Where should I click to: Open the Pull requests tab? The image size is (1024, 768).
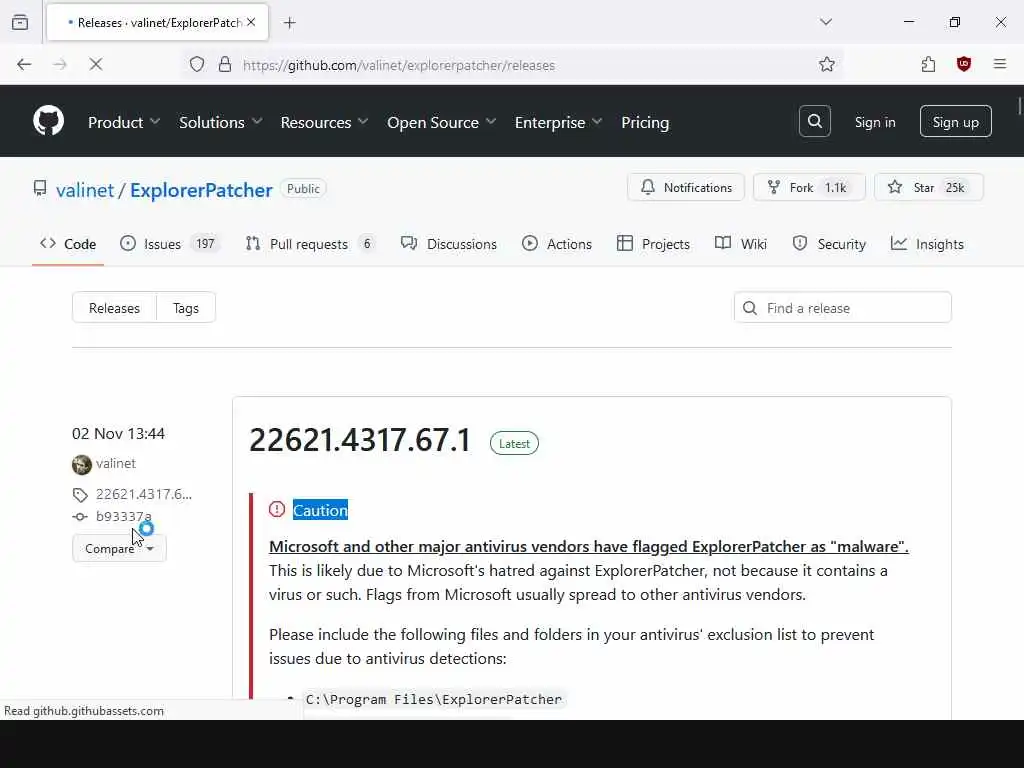tap(310, 244)
